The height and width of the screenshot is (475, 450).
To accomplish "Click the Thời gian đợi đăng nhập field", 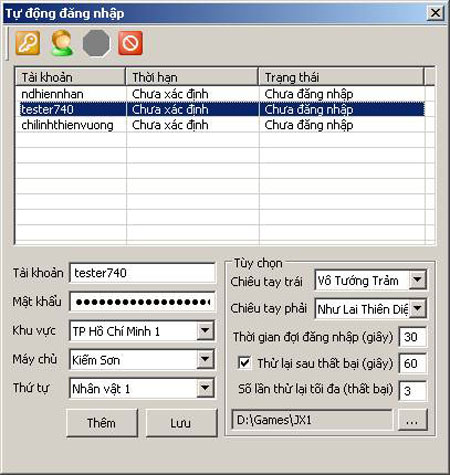I will [413, 337].
